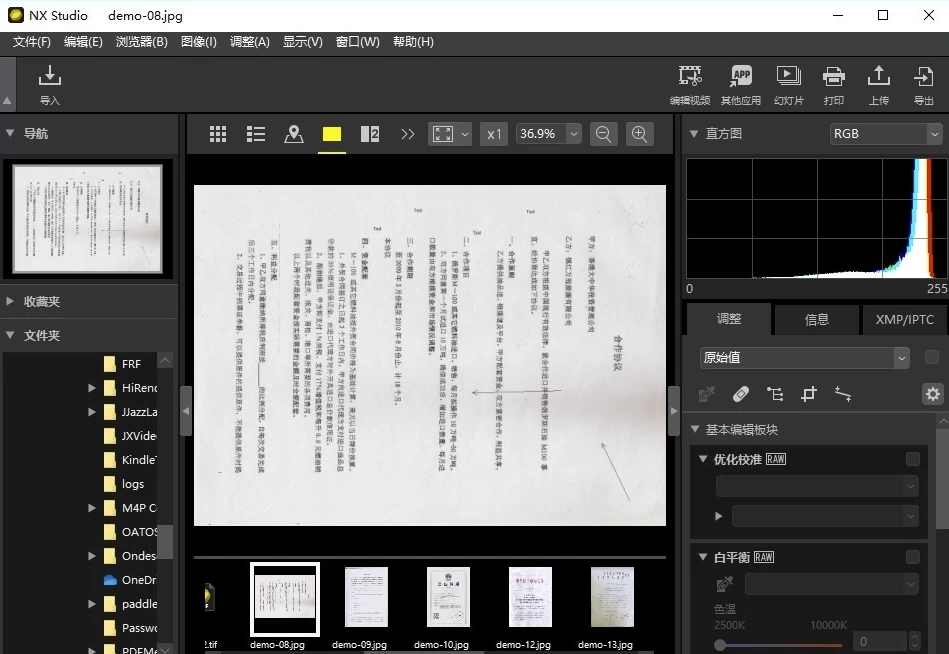Select the Straighten tool
The image size is (949, 654).
tap(842, 394)
